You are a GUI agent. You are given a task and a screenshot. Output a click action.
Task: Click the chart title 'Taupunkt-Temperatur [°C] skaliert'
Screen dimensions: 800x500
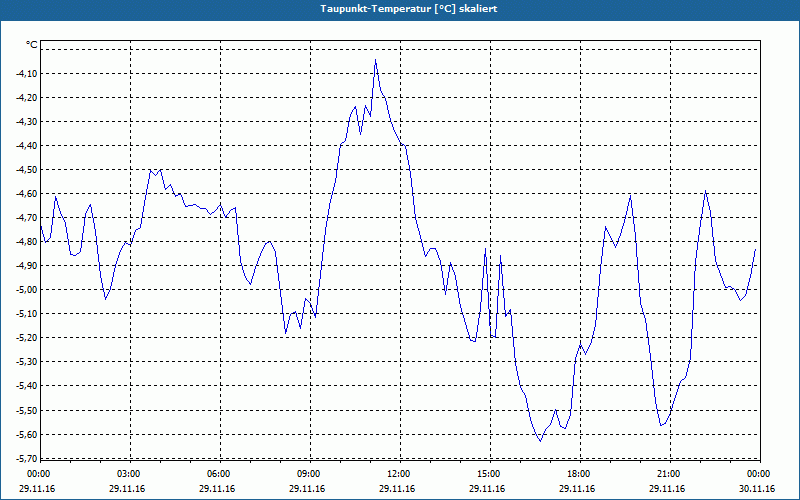(x=409, y=9)
